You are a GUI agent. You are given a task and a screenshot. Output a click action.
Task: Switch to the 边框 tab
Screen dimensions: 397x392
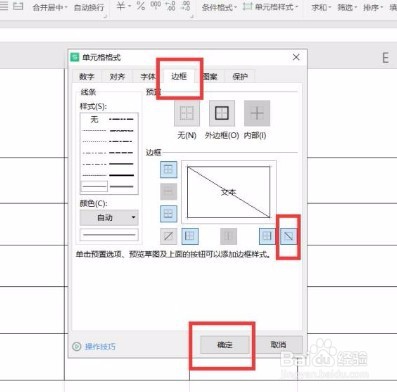(x=179, y=76)
